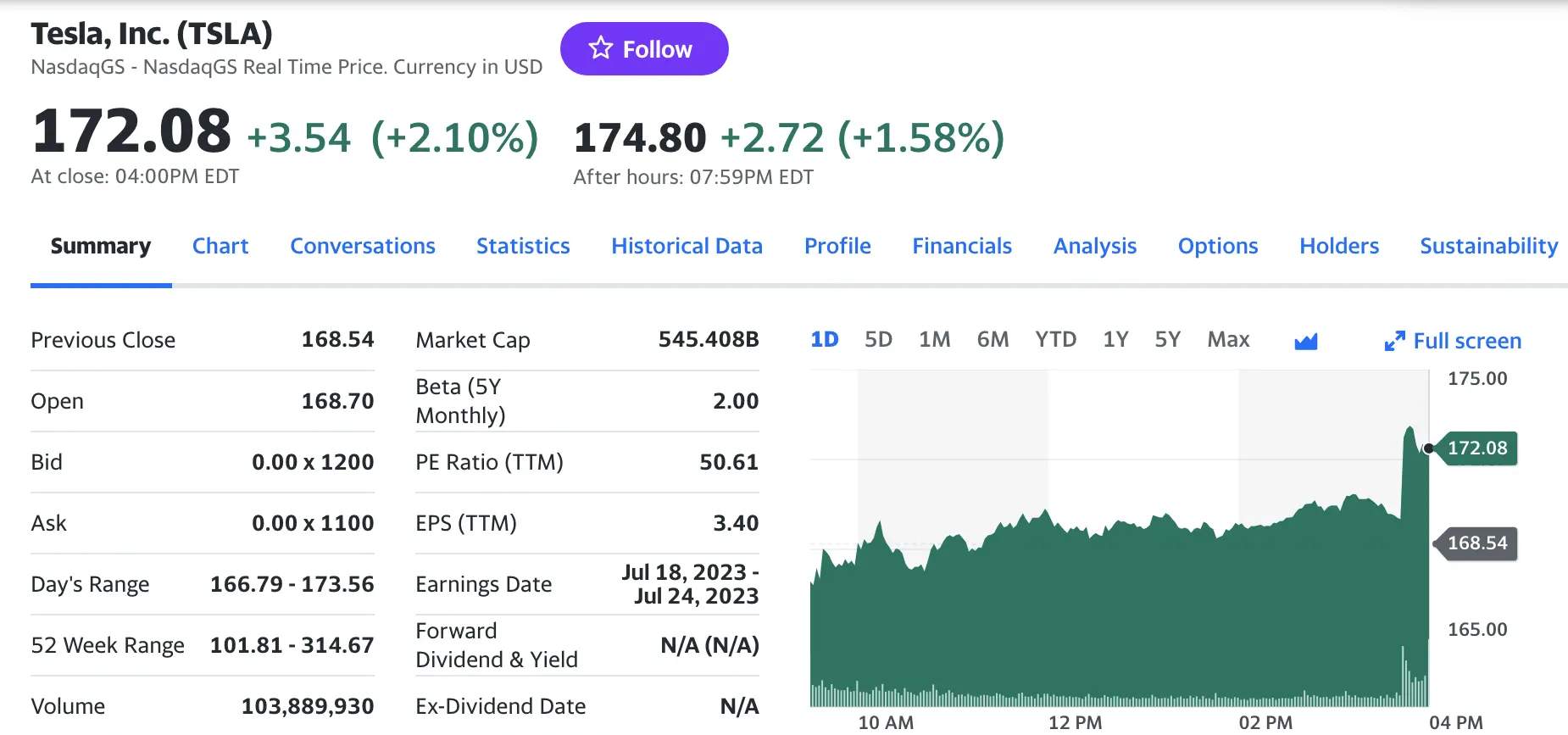
Task: View the Historical Data tab
Action: pyautogui.click(x=687, y=246)
